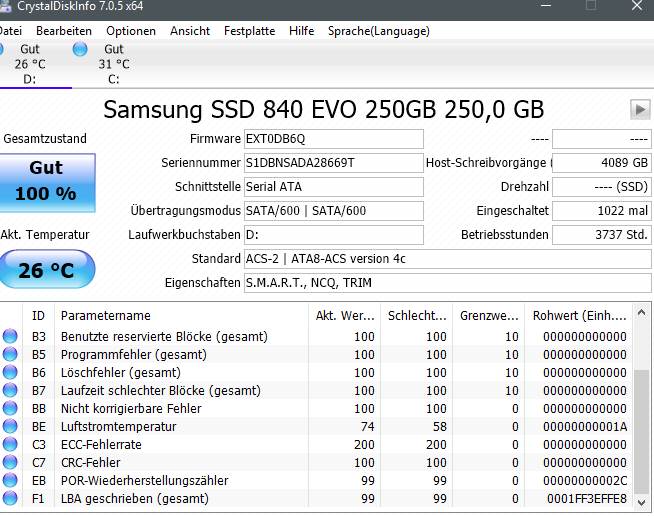Click status orb of BB Nicht korrigierbare Fehler row

click(x=10, y=408)
